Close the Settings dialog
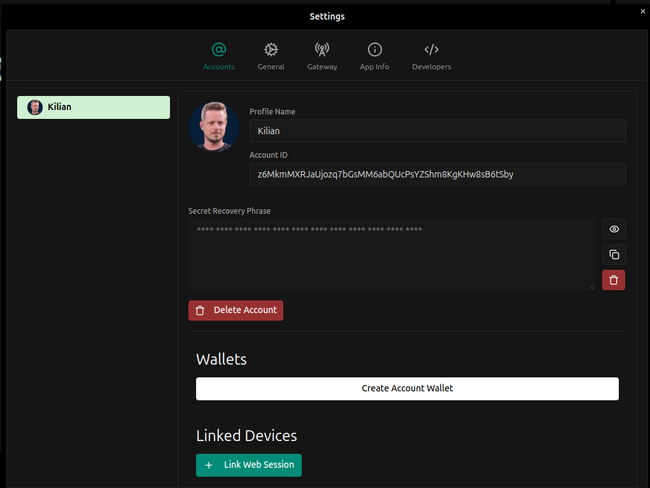The width and height of the screenshot is (650, 488). click(642, 11)
